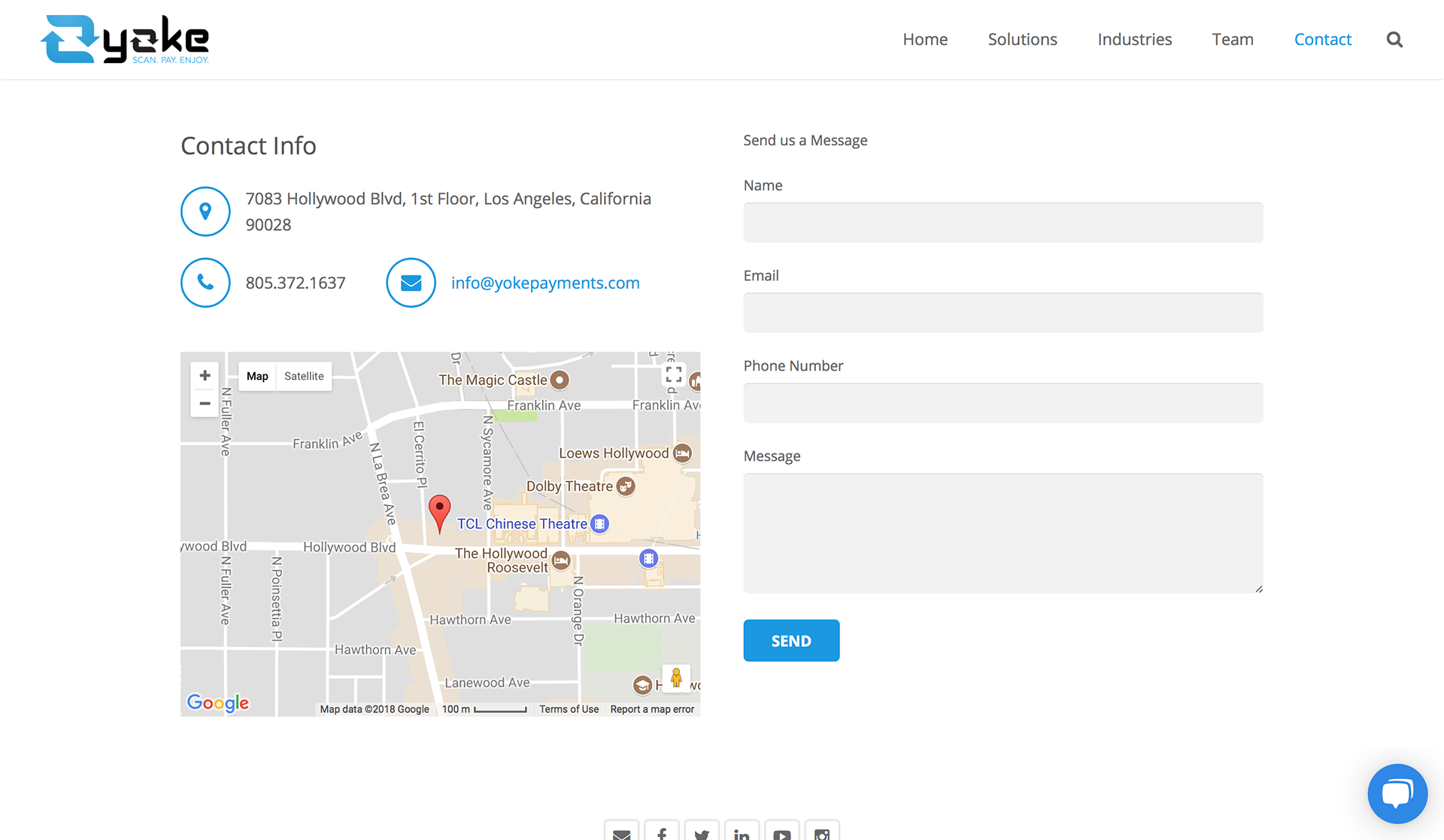Click the phone icon circle
The height and width of the screenshot is (840, 1444).
pyautogui.click(x=205, y=283)
